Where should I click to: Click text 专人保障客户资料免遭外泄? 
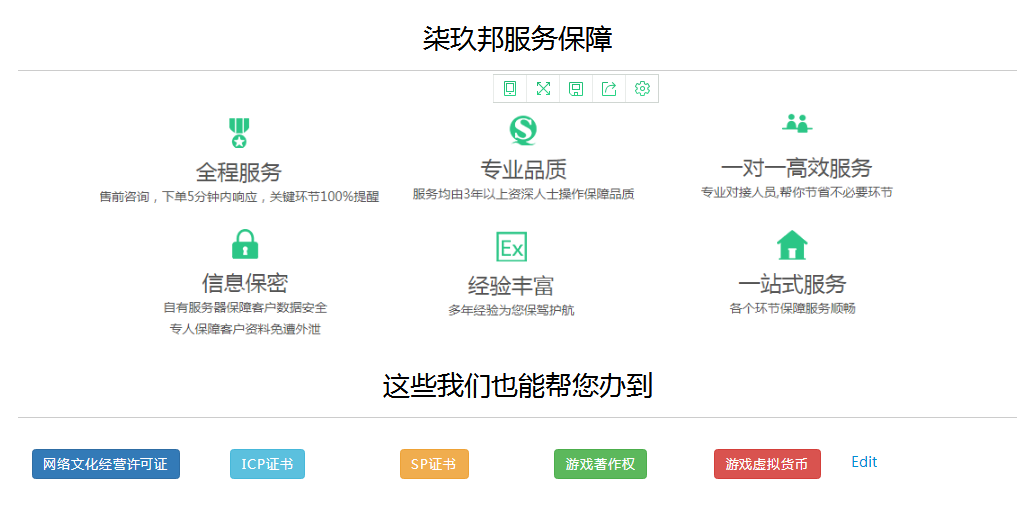pos(245,329)
